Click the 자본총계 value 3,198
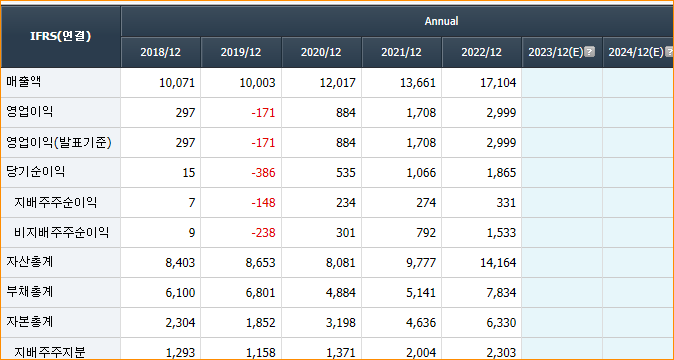 click(x=341, y=323)
